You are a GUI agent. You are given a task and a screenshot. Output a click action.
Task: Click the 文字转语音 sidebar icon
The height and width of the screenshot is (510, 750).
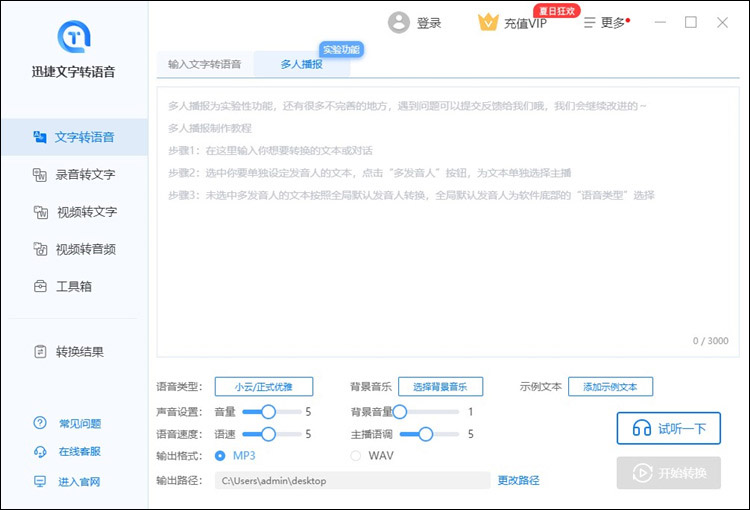point(40,137)
